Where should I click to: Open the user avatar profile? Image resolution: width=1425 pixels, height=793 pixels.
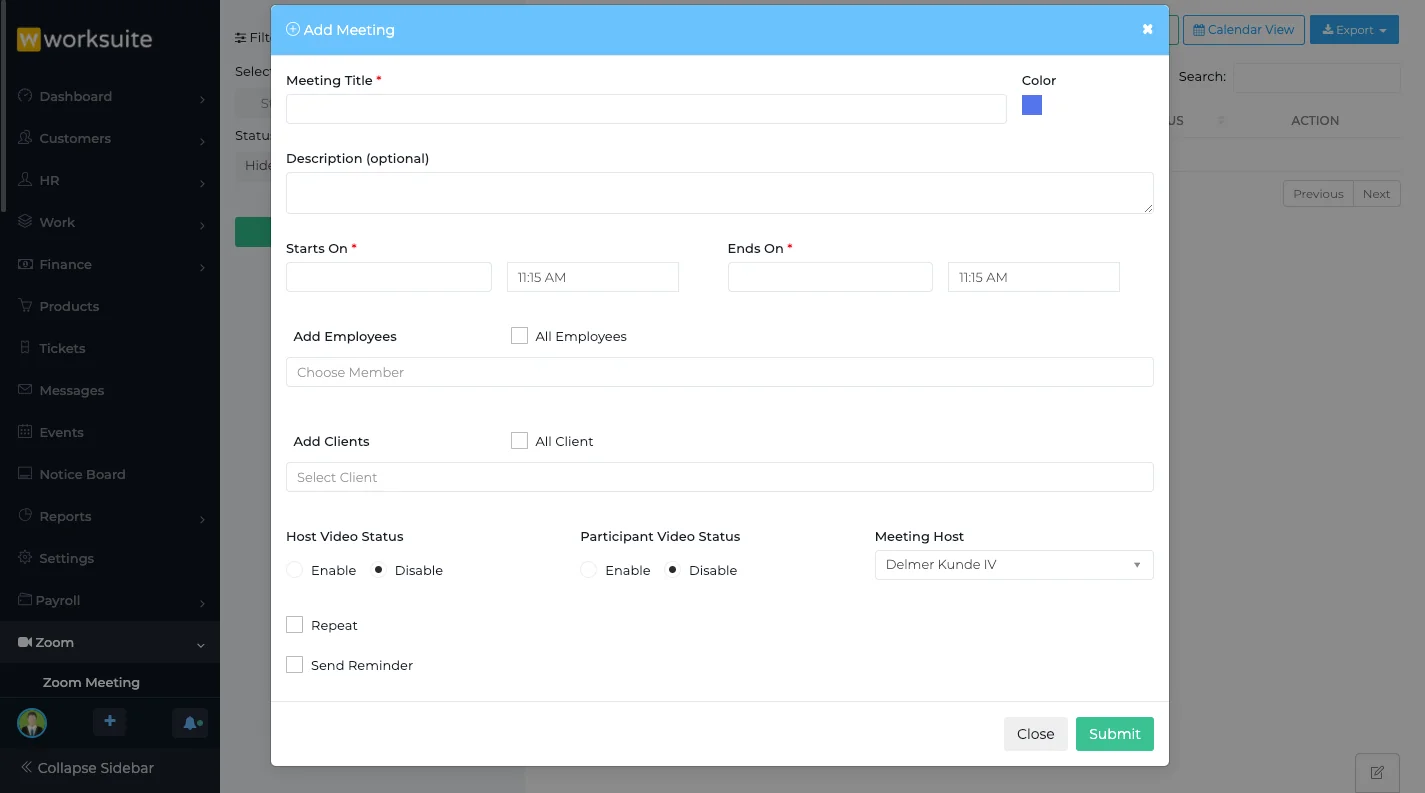click(32, 723)
